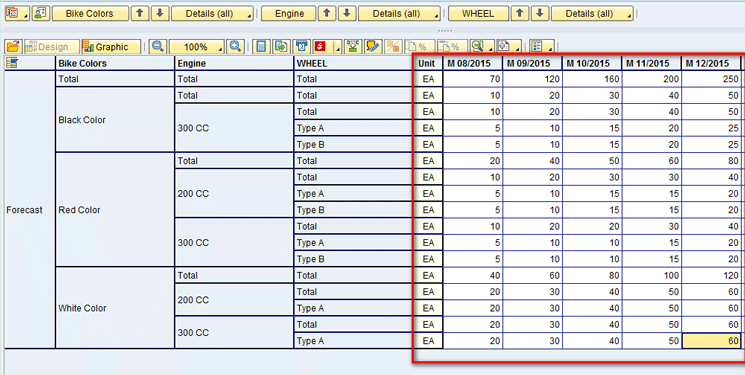The width and height of the screenshot is (745, 375).
Task: Open Details (all) dropdown for Engine
Action: 399,13
